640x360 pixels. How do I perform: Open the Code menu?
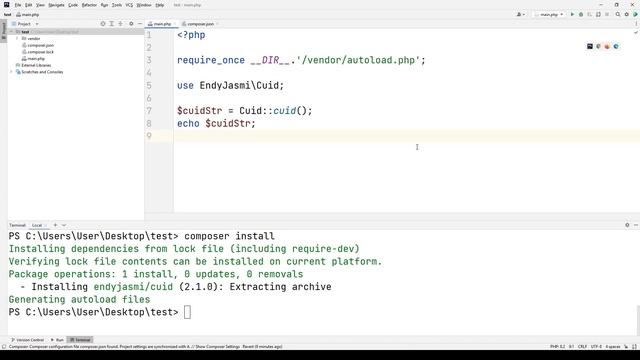tap(73, 5)
